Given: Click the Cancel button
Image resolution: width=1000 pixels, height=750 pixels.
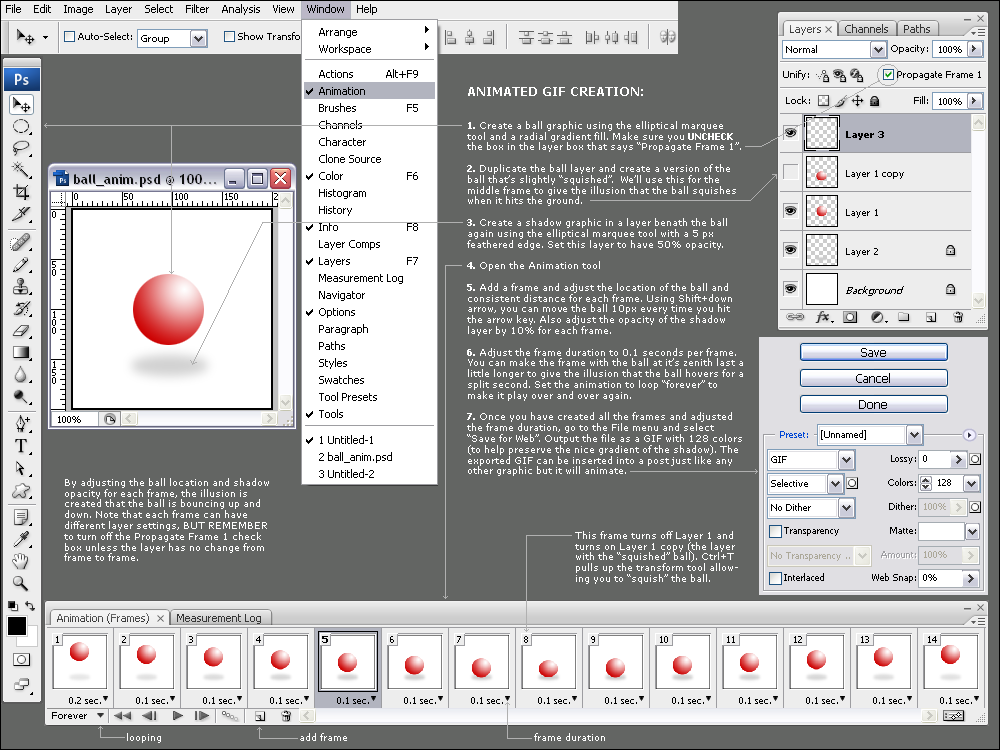Looking at the screenshot, I should tap(873, 379).
